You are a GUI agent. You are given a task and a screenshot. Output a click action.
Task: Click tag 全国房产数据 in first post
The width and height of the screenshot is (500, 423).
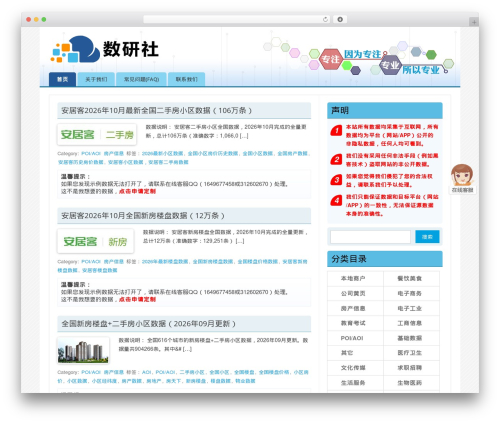[x=292, y=154]
